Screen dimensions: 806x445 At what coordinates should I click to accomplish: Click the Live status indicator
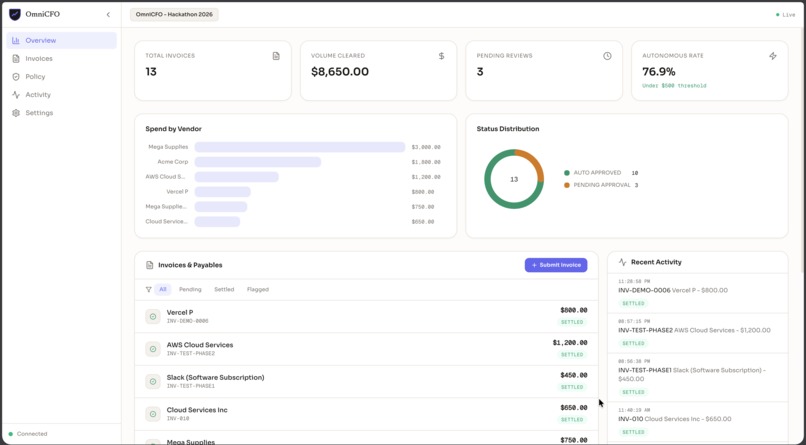785,15
